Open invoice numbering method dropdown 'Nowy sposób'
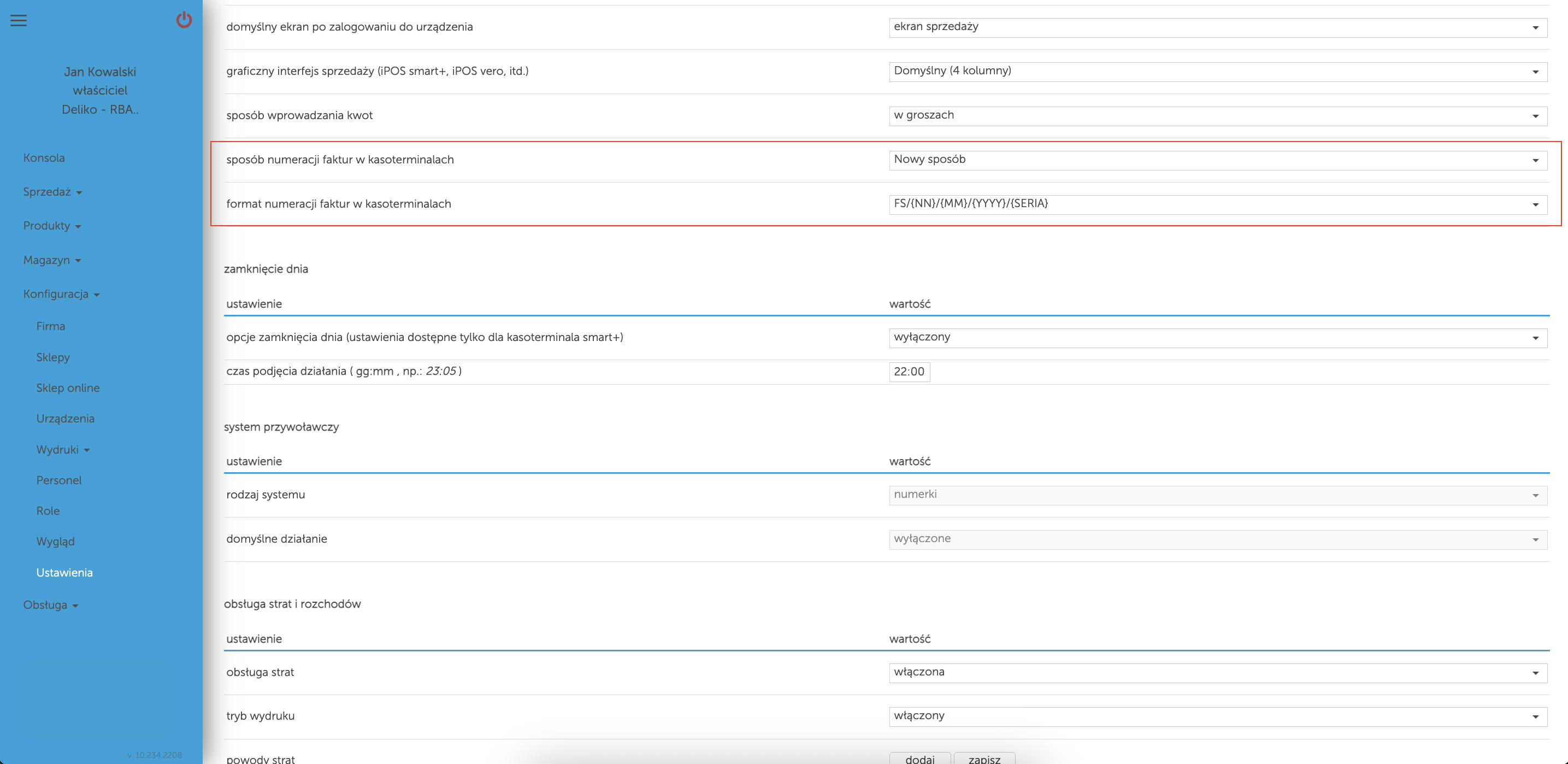 (x=1217, y=160)
